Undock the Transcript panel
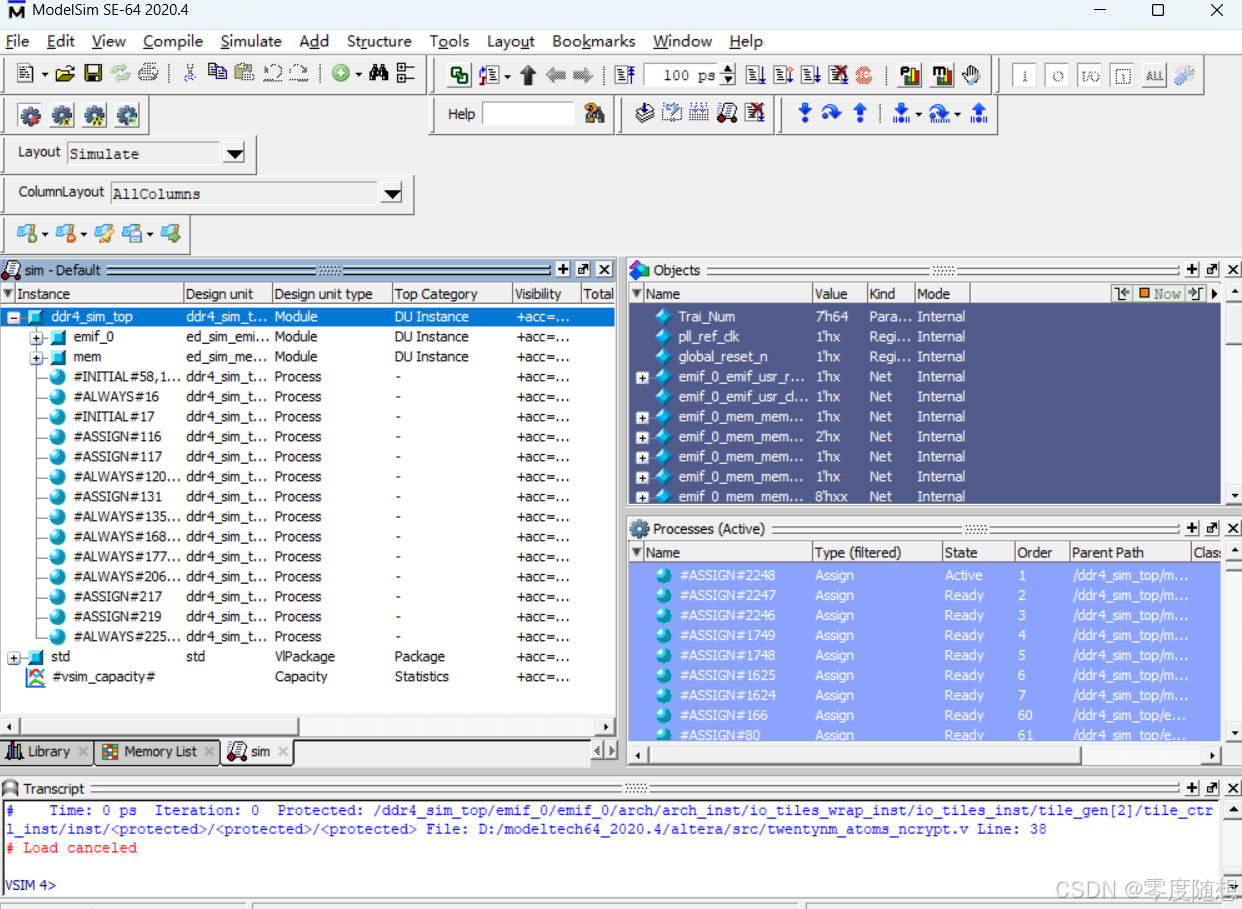The height and width of the screenshot is (909, 1242). tap(1213, 788)
